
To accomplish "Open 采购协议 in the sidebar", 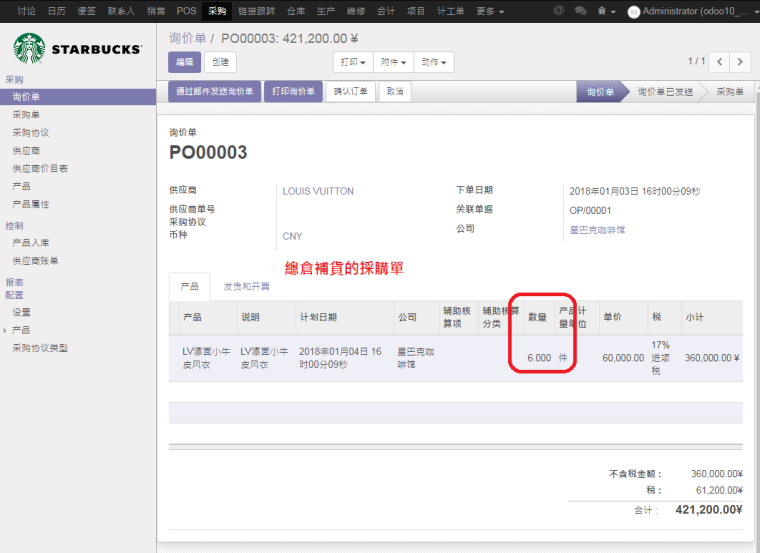I will (31, 133).
